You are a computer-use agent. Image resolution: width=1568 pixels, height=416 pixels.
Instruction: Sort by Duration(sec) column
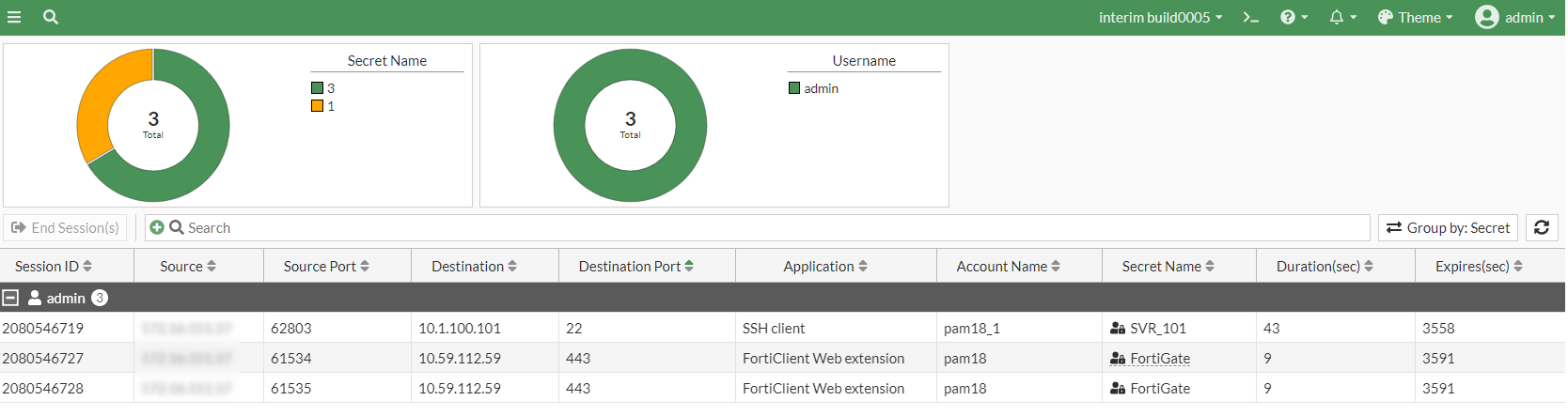pos(1325,266)
